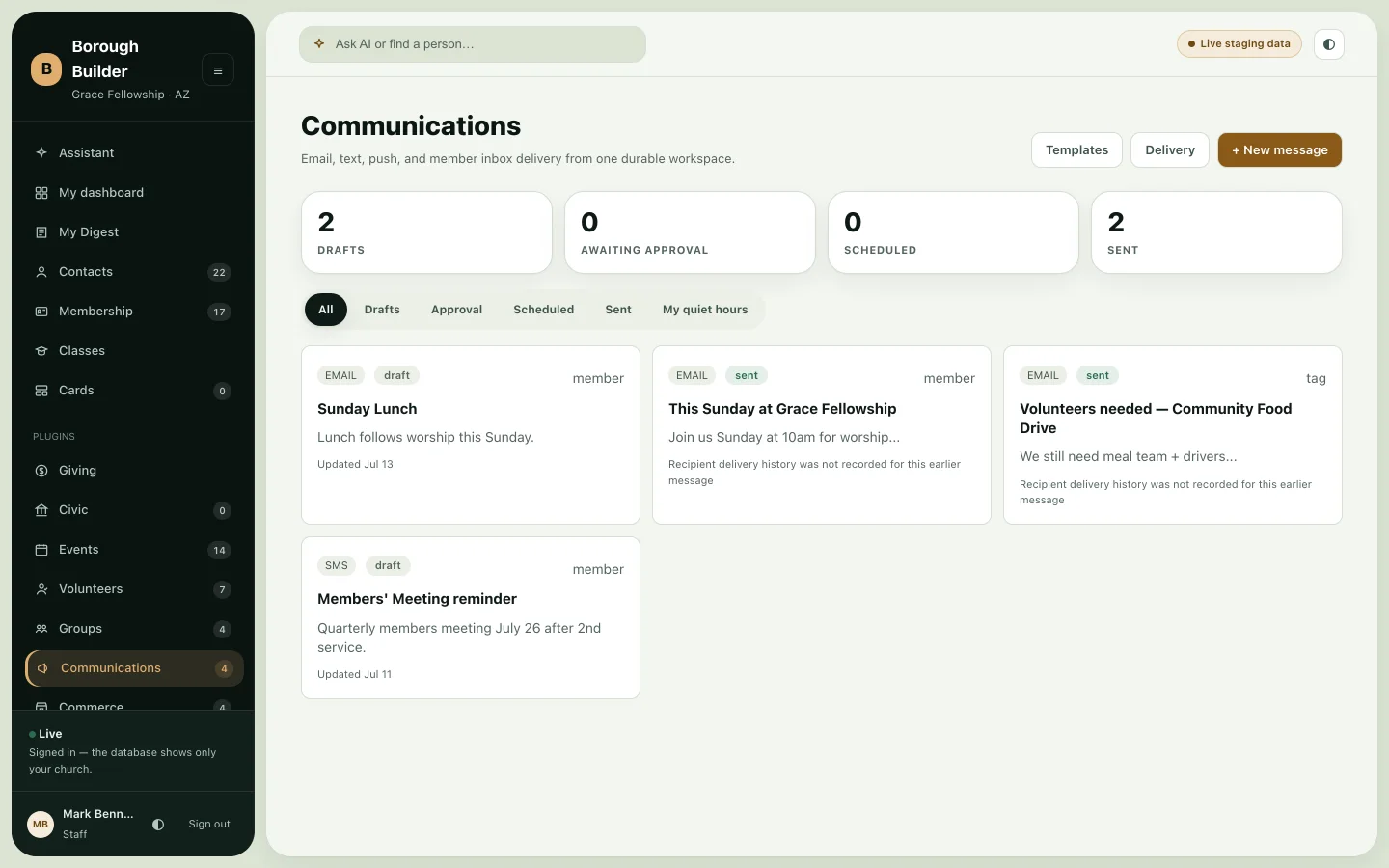Open Members' Meeting reminder SMS draft
The height and width of the screenshot is (868, 1389).
(x=471, y=617)
